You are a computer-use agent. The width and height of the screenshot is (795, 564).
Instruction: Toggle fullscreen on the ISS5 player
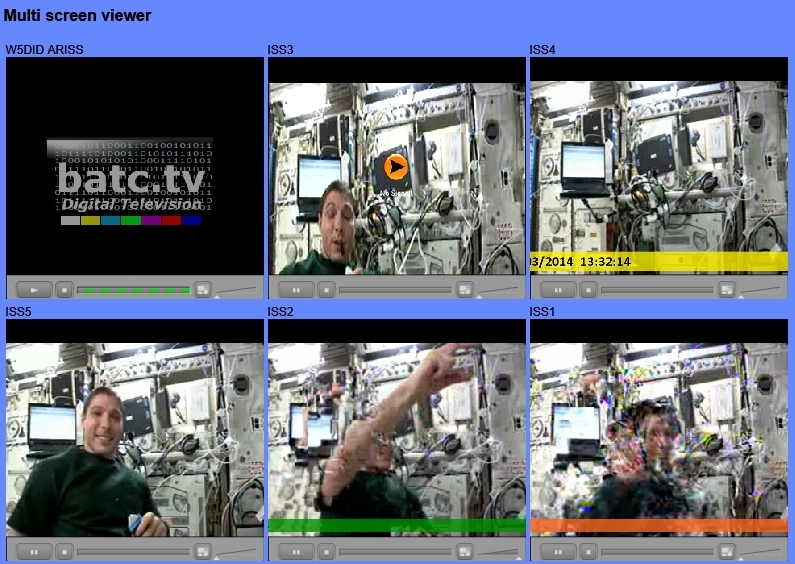tap(203, 551)
